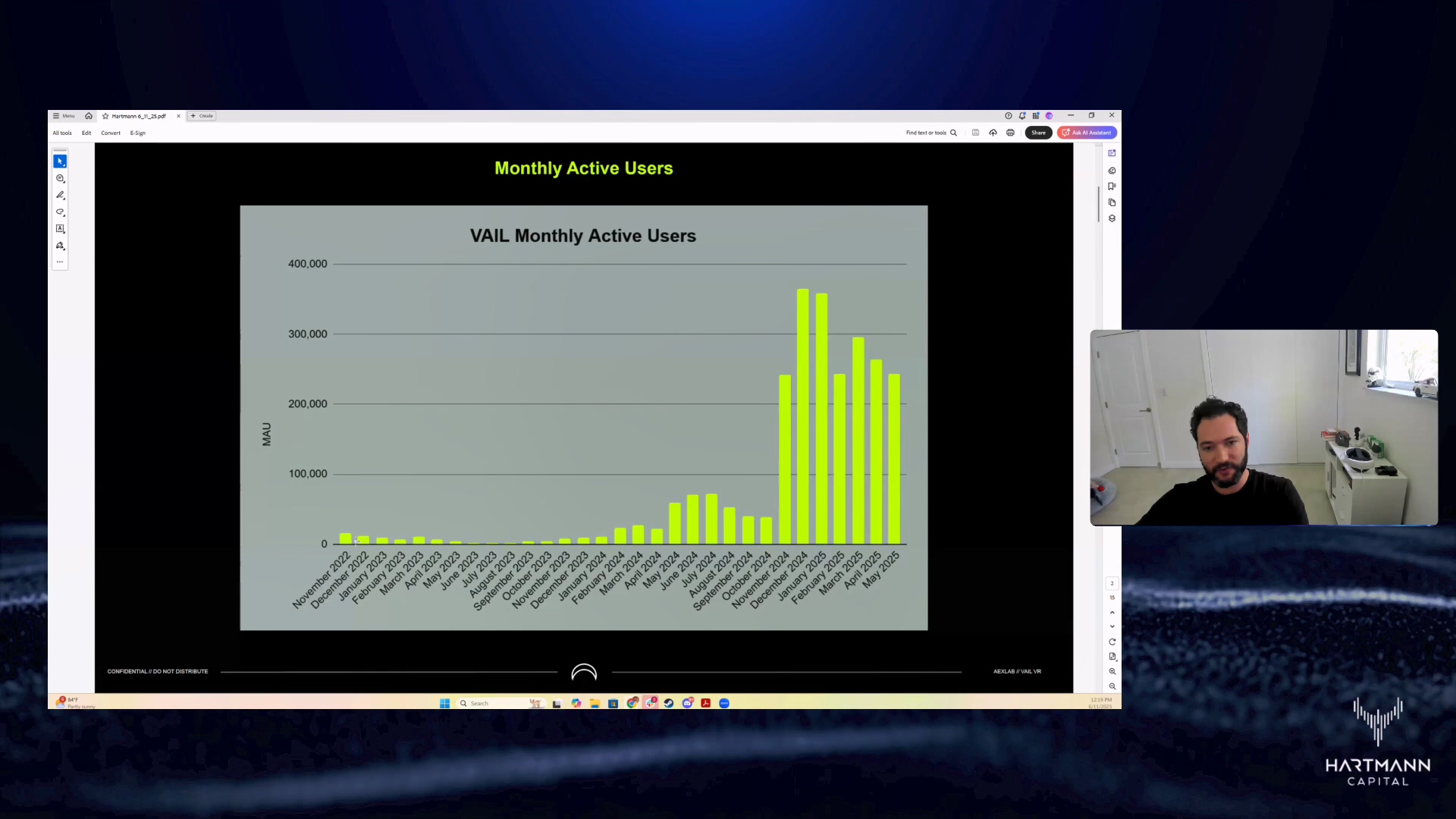Click Find text or tools search
Viewport: 1456px width, 819px height.
[931, 133]
